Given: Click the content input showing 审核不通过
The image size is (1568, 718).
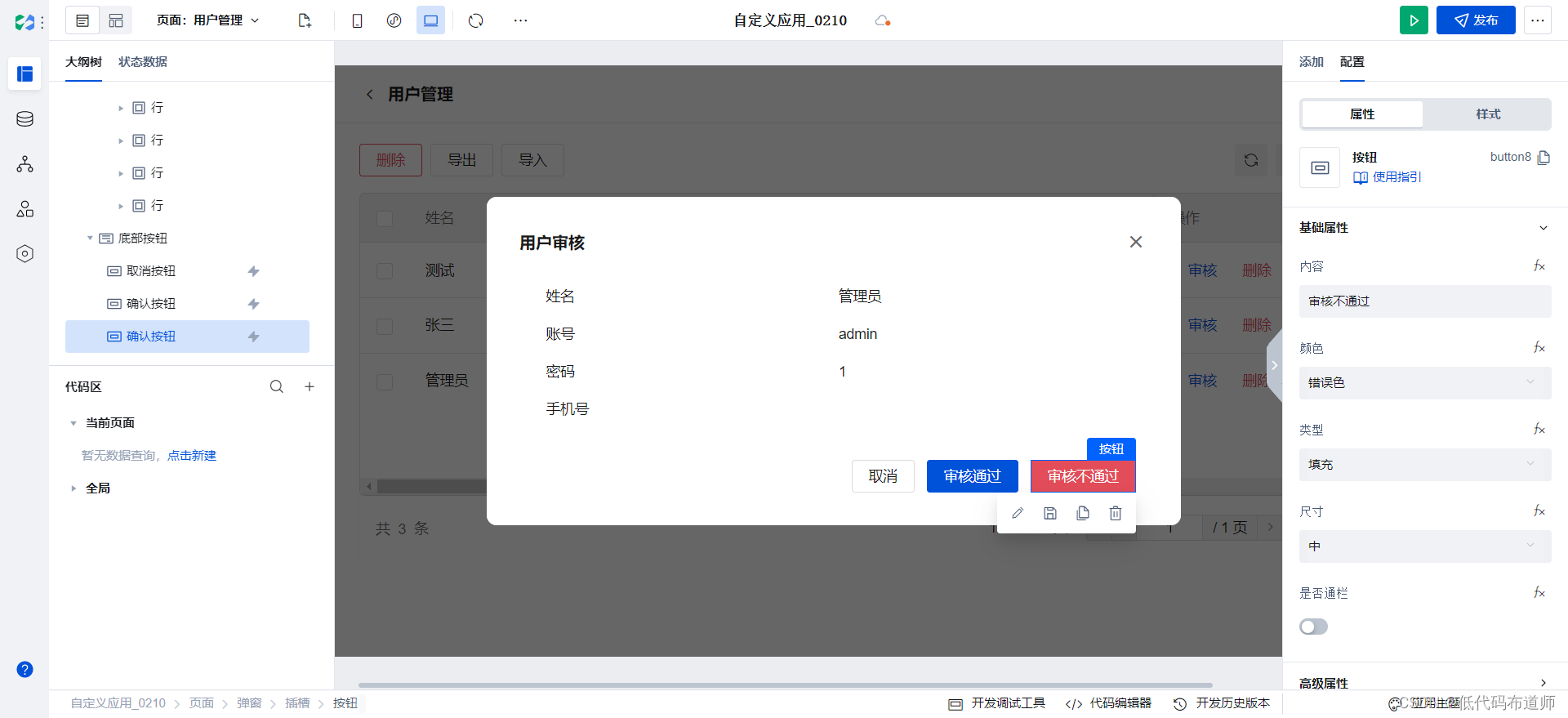Looking at the screenshot, I should [1425, 301].
